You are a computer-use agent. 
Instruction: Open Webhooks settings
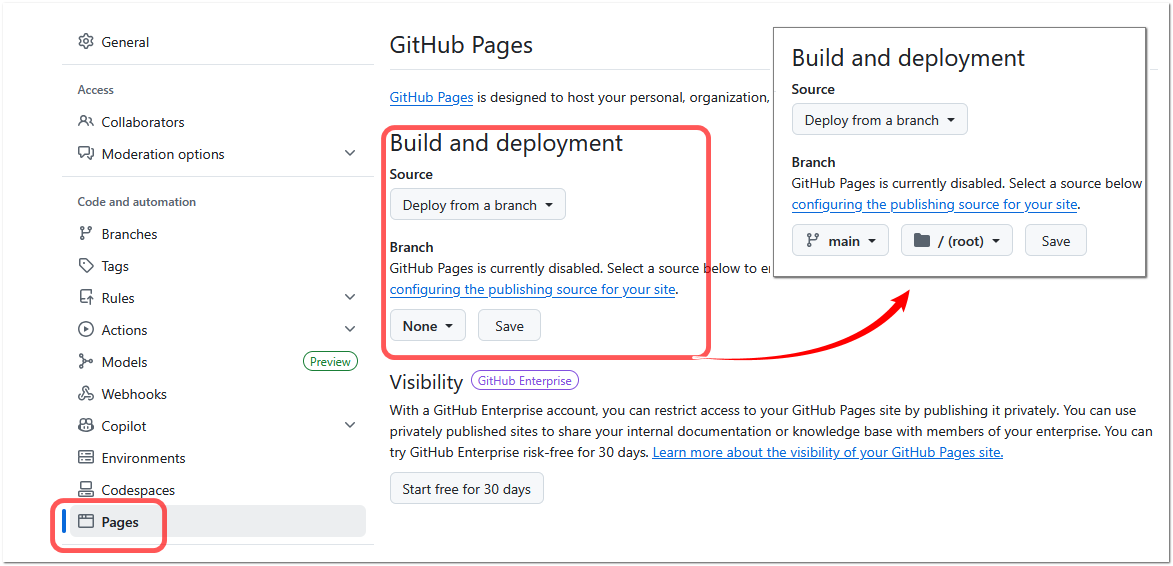point(134,394)
